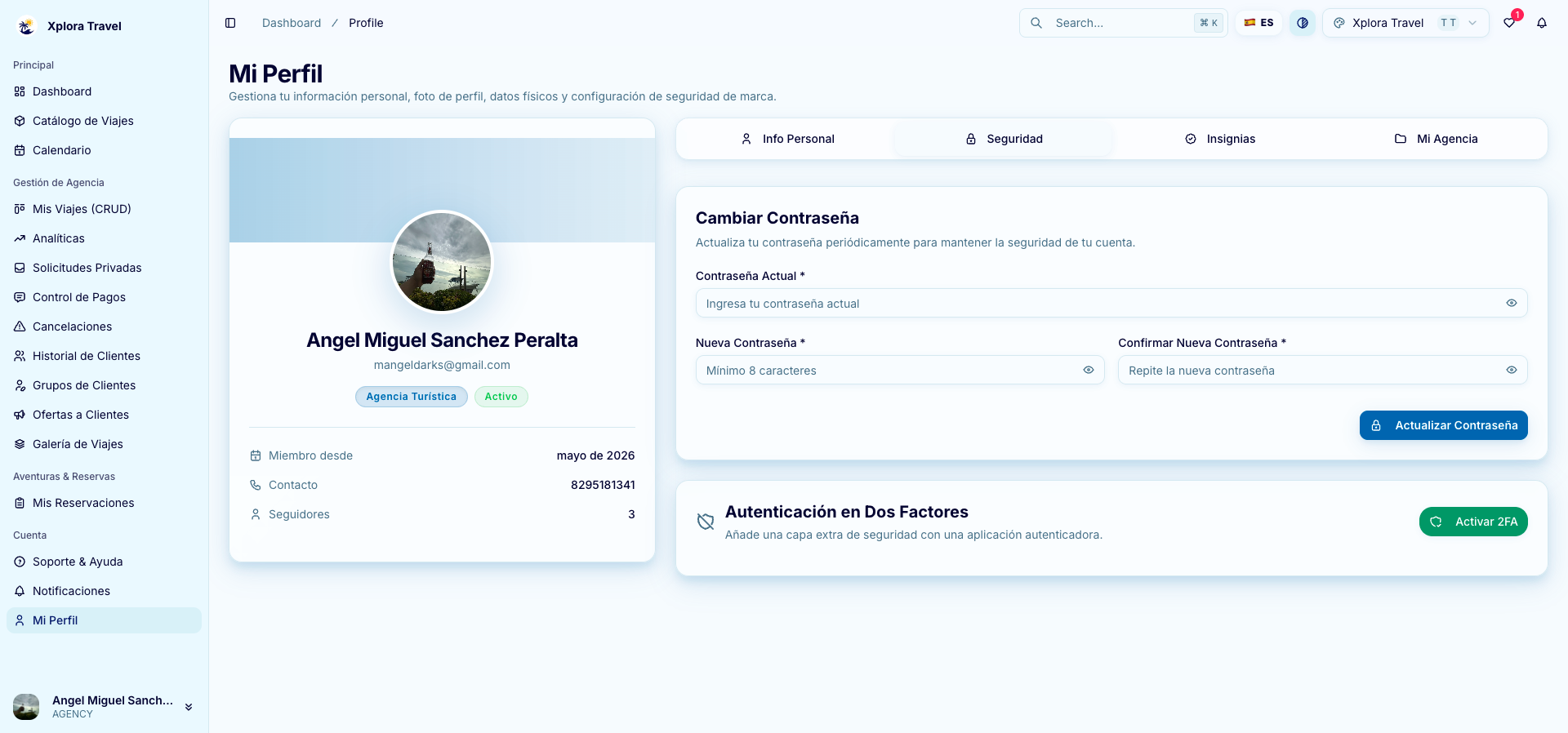Open Historial de Clientes

coord(104,356)
